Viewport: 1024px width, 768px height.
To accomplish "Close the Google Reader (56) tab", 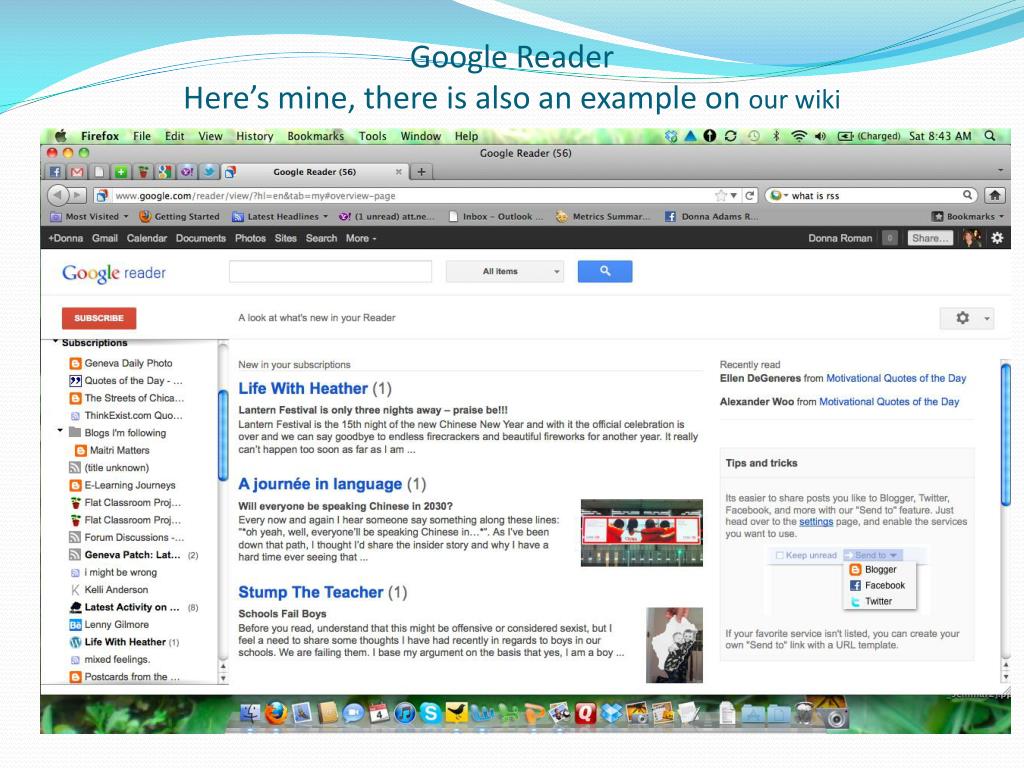I will [x=398, y=172].
